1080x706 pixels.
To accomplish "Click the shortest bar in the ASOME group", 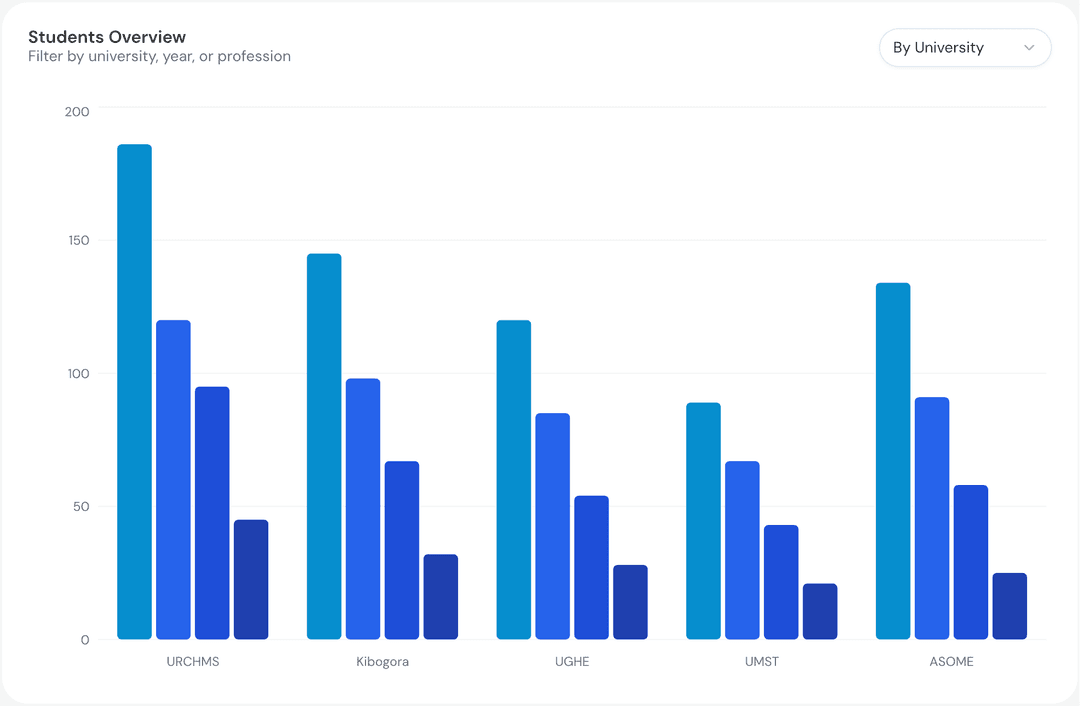I will pos(1010,606).
